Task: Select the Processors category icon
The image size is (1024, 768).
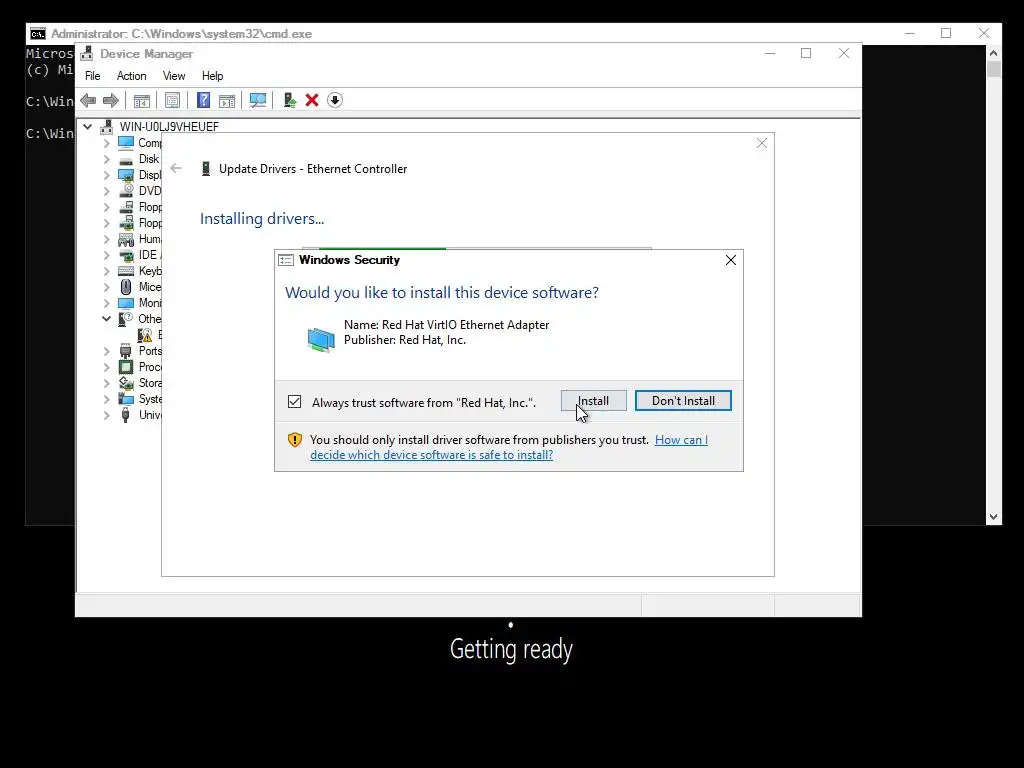Action: pos(126,367)
